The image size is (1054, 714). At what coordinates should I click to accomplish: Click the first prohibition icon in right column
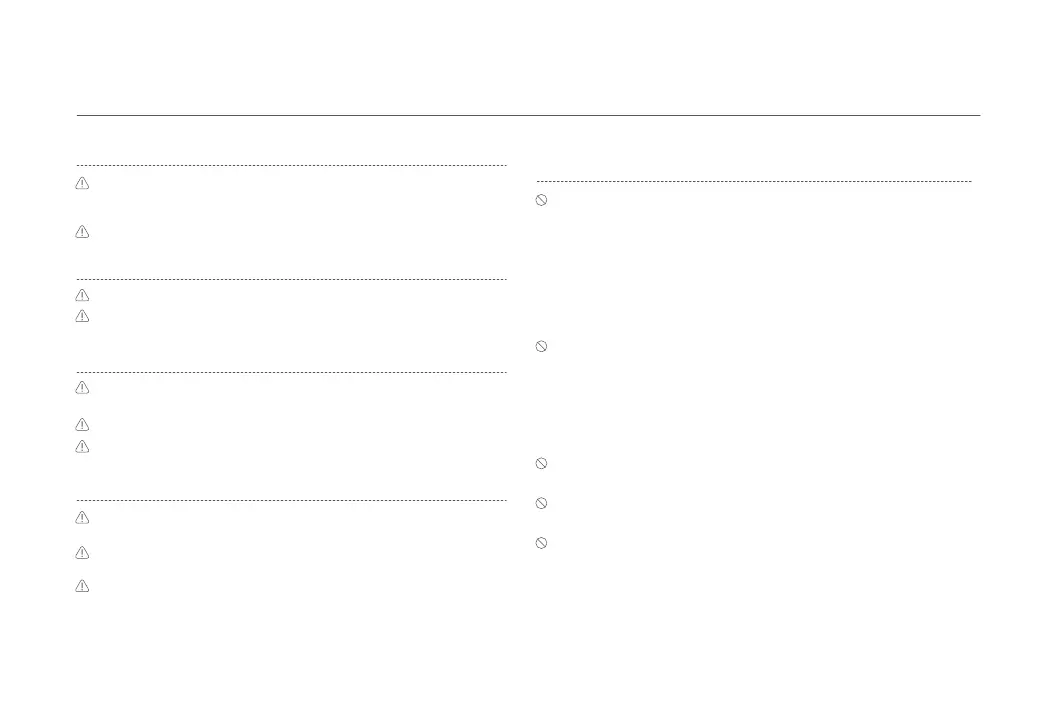pos(541,200)
